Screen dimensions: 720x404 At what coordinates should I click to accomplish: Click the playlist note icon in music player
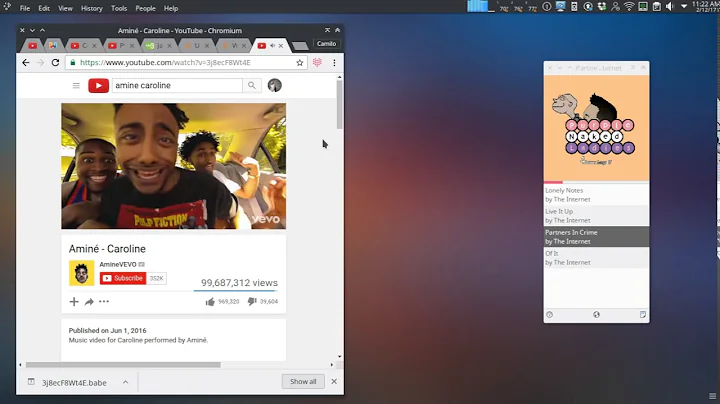click(x=643, y=314)
